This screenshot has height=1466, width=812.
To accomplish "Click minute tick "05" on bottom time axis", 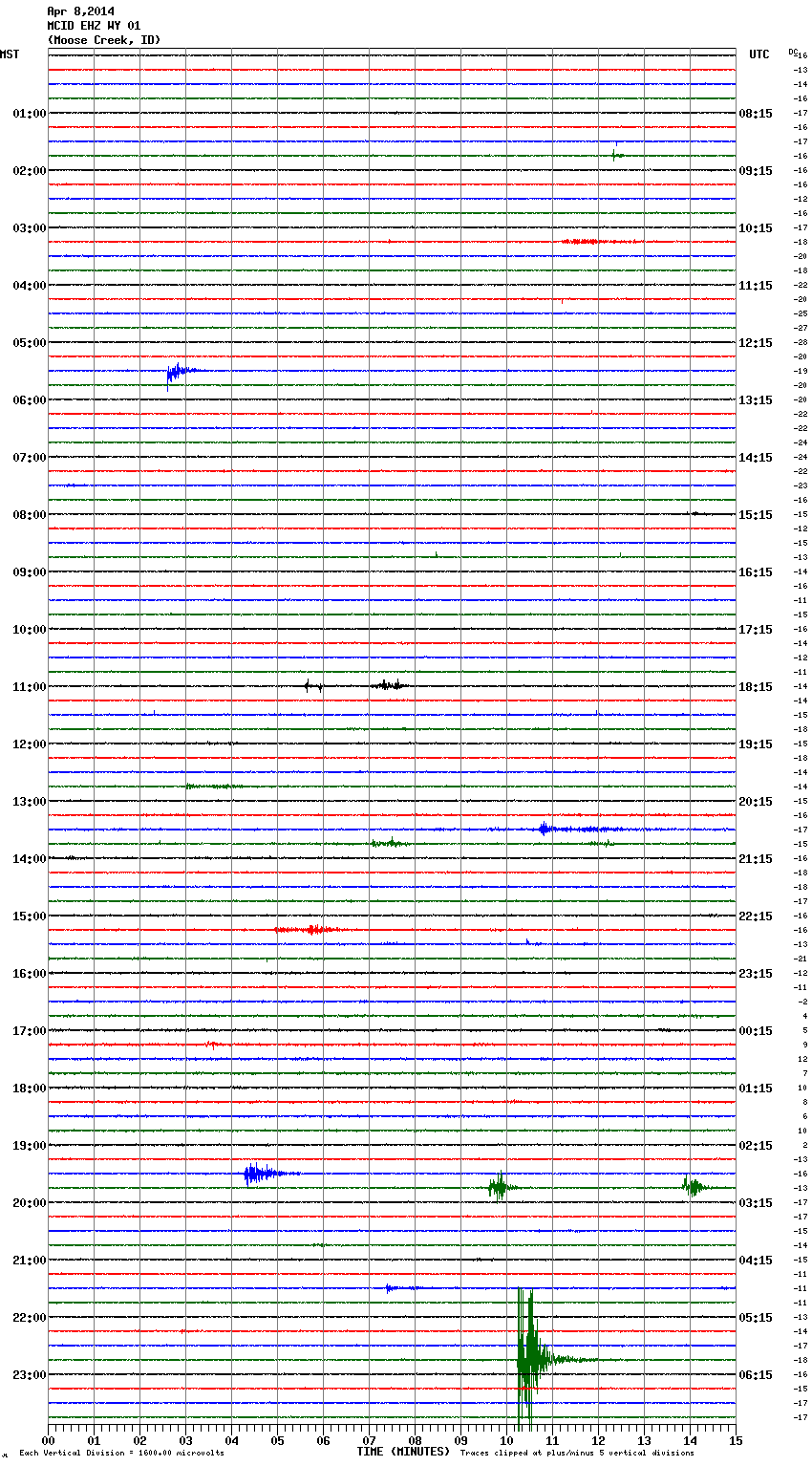I will pos(277,1440).
